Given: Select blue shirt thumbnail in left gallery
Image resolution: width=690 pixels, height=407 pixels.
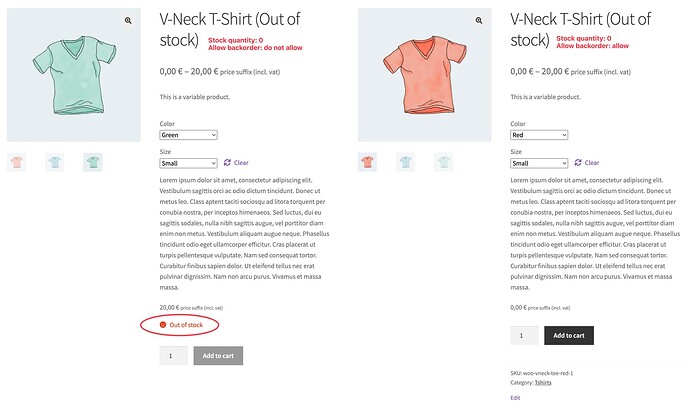Looking at the screenshot, I should coord(55,162).
